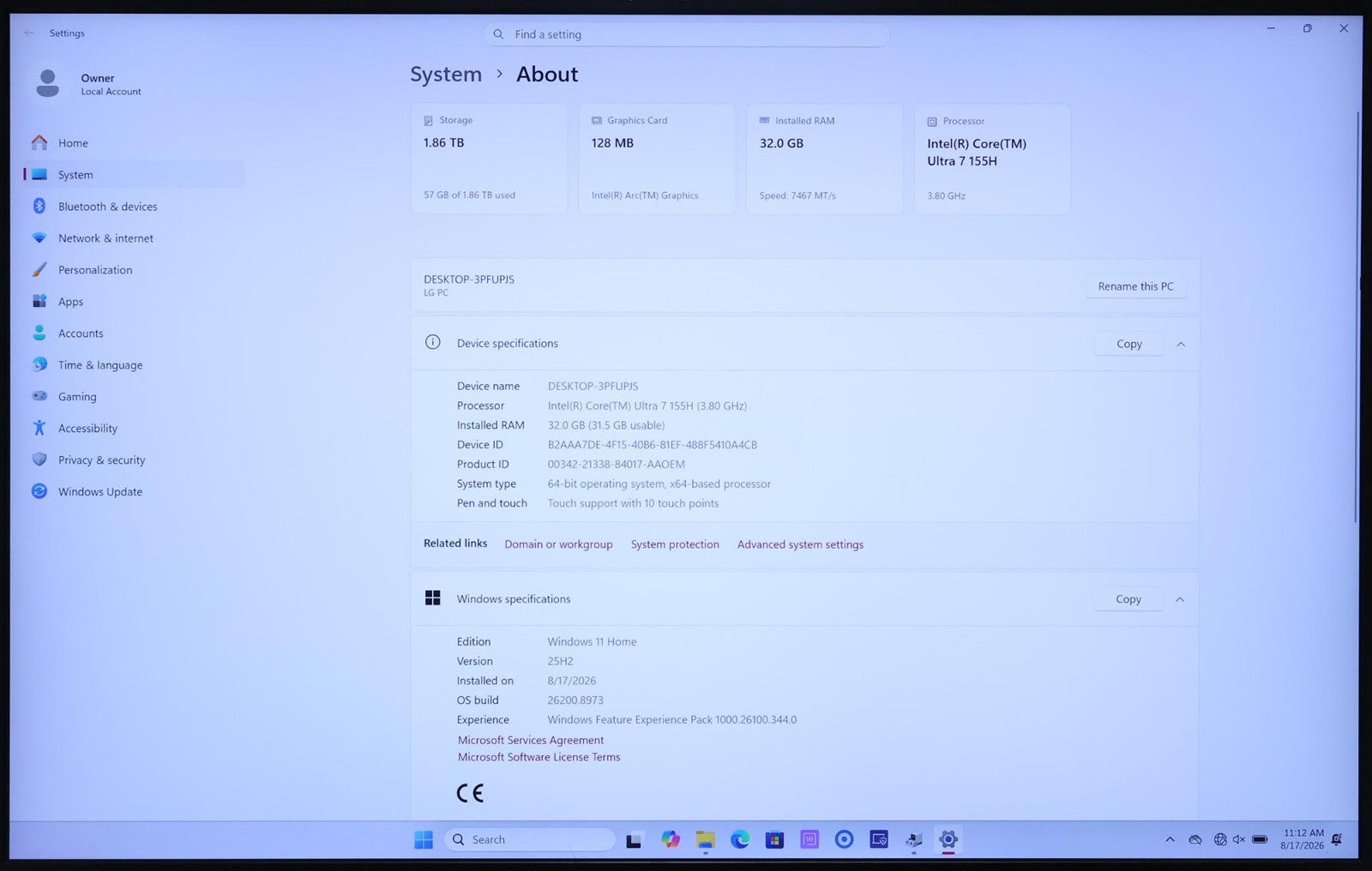Select the OS build value 26200.8973

[575, 700]
